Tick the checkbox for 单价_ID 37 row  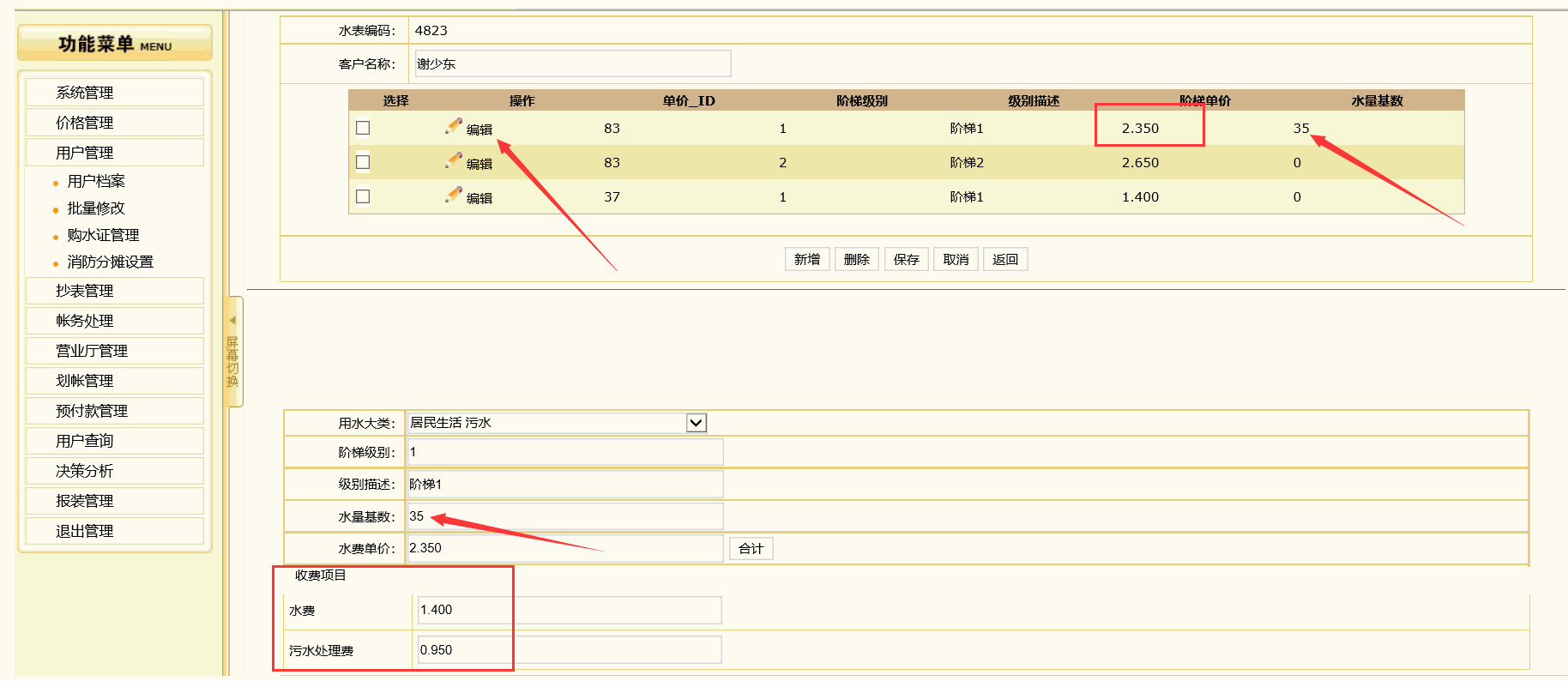[x=363, y=196]
